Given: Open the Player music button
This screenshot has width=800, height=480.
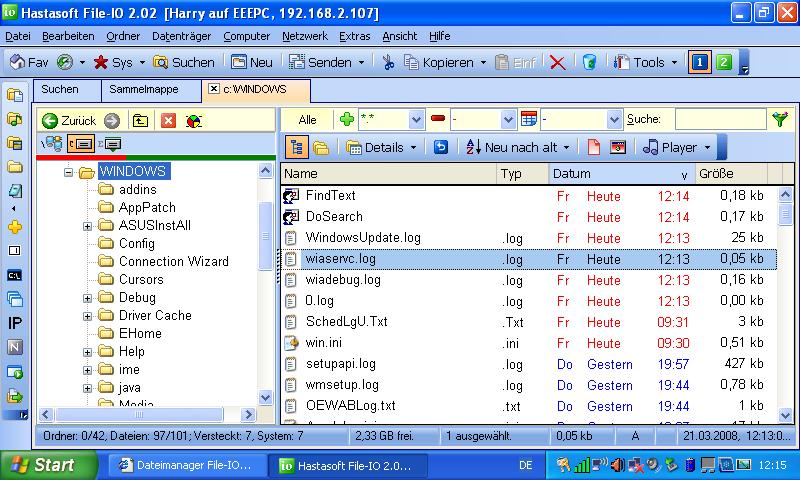Looking at the screenshot, I should click(670, 147).
